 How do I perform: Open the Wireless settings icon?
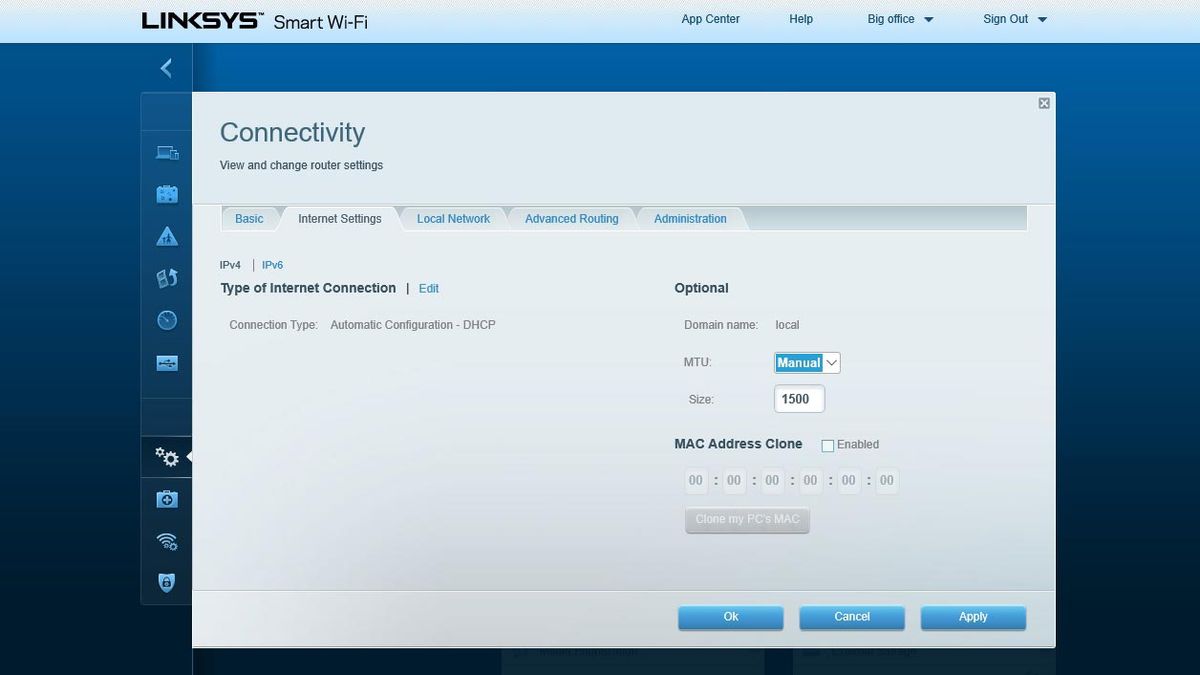click(166, 540)
